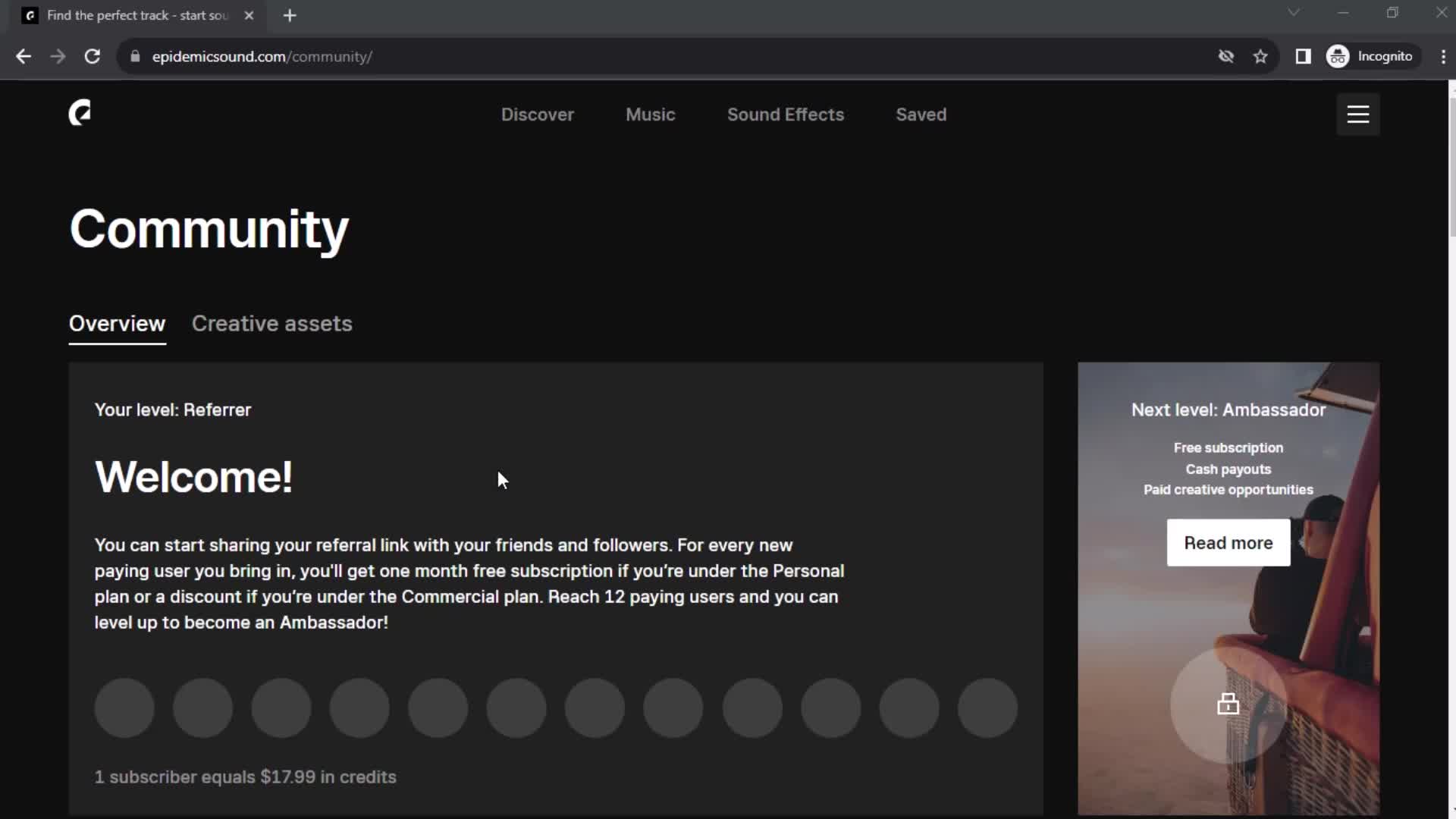Click Read more for Ambassador level
This screenshot has width=1456, height=819.
[1228, 542]
